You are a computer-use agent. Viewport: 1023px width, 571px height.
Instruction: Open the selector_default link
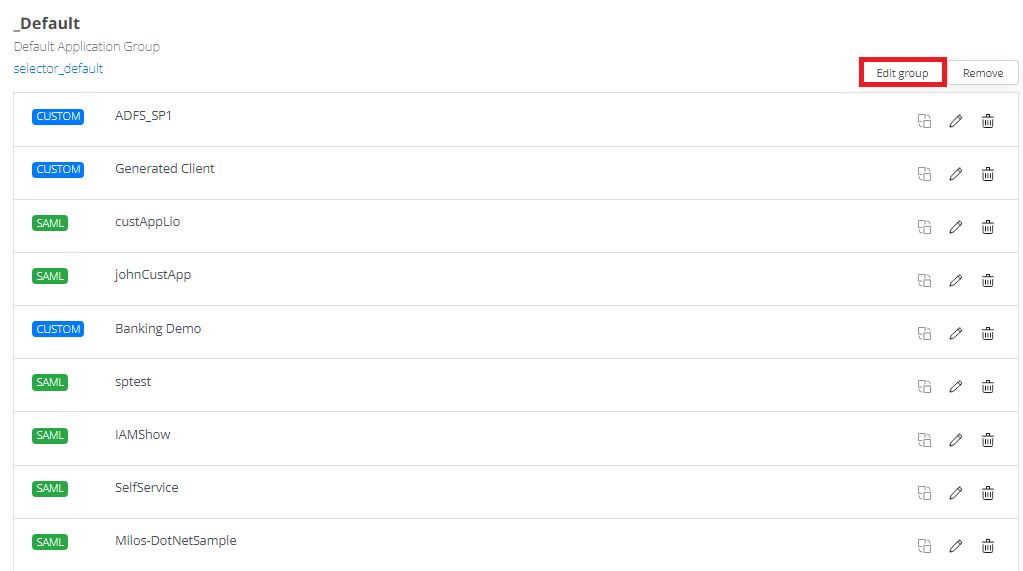pos(58,69)
